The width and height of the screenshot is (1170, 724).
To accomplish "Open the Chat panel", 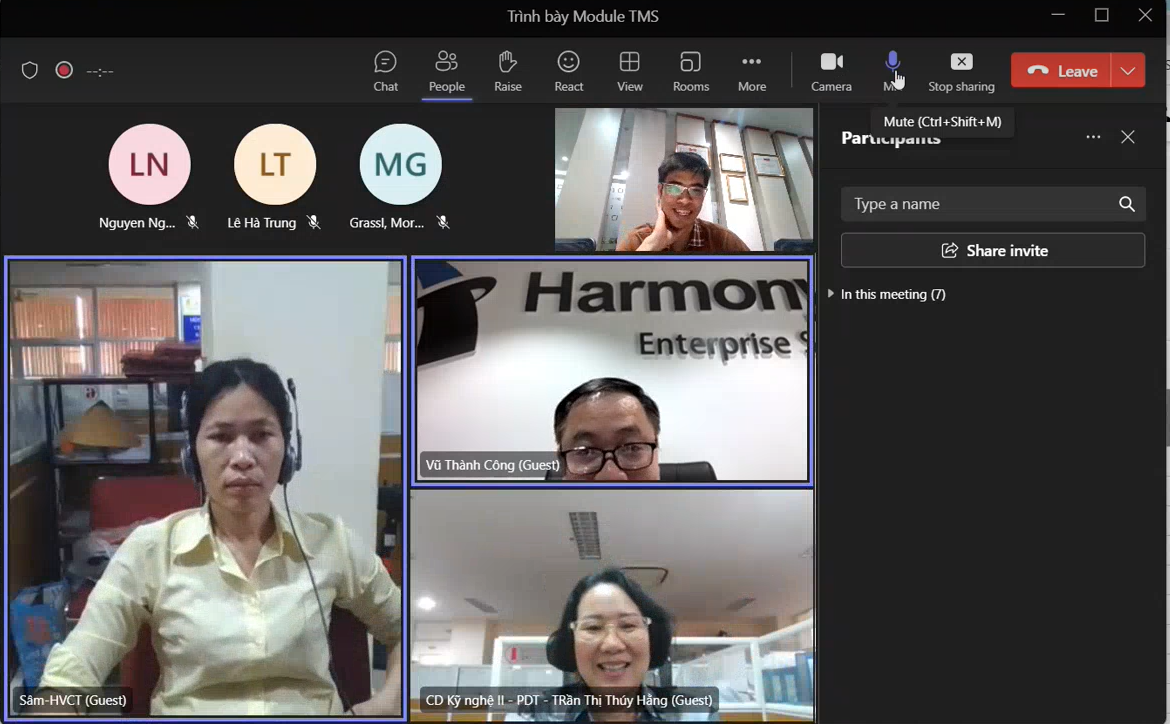I will point(385,71).
